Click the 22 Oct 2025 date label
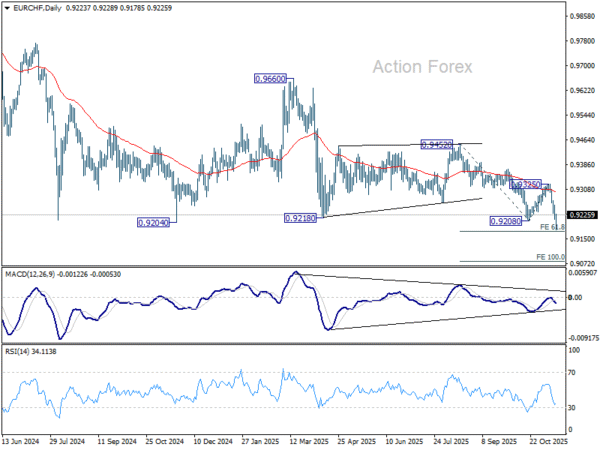The height and width of the screenshot is (450, 600). [x=546, y=440]
